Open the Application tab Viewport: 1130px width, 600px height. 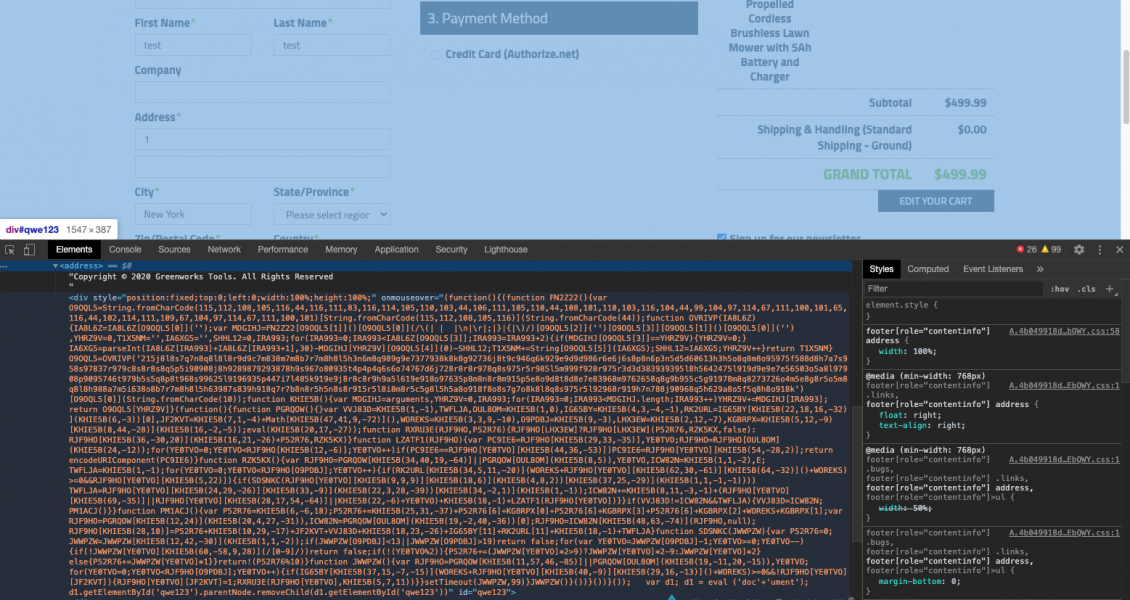(396, 249)
